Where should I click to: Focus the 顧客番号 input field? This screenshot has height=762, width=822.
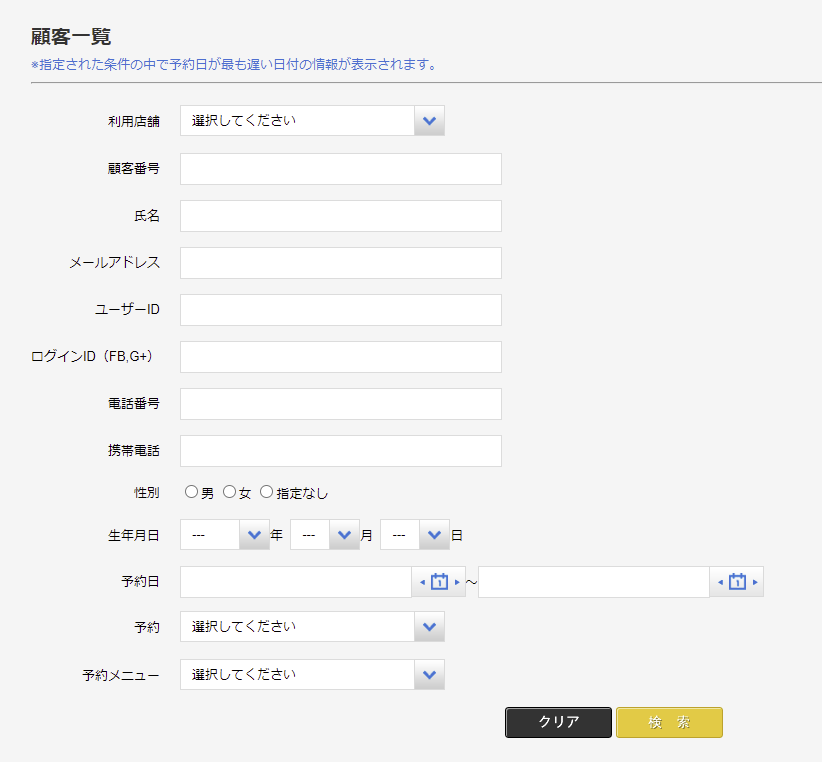point(340,169)
